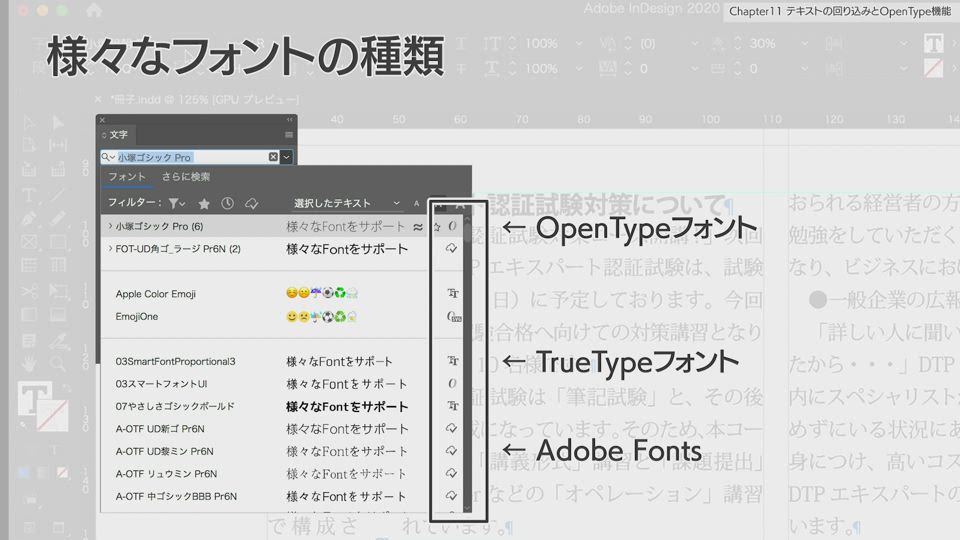The image size is (960, 540).
Task: Click the vertical scale stepper arrows
Action: tap(512, 43)
